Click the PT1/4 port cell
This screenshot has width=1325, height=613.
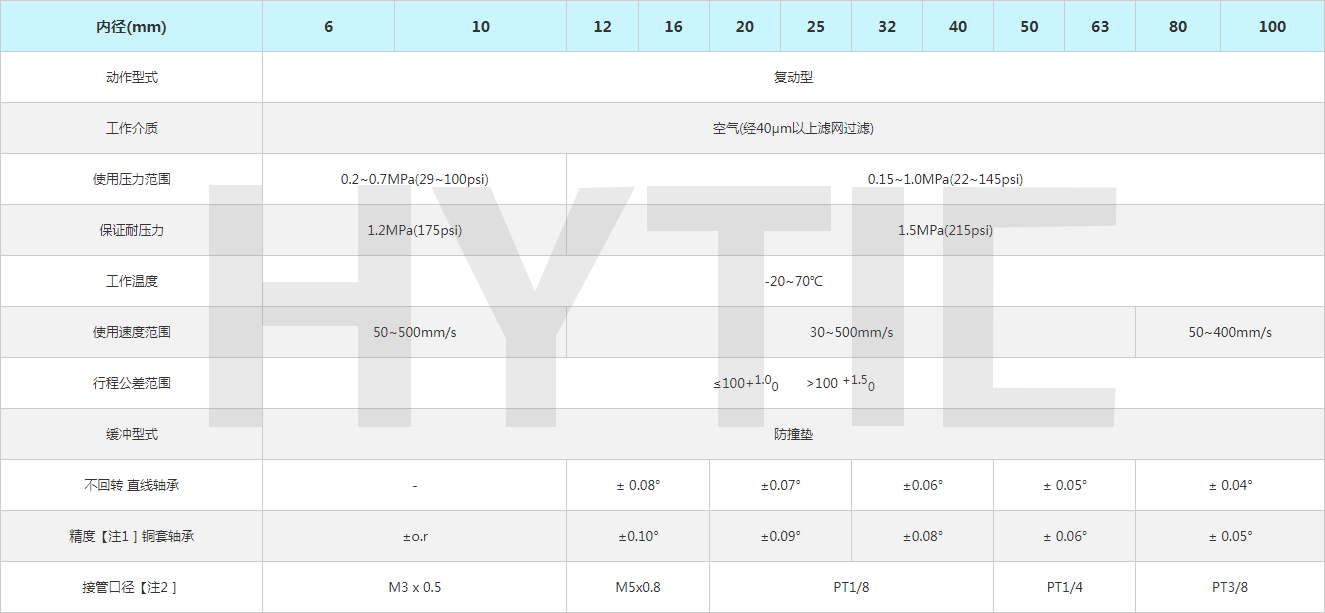tap(1065, 587)
